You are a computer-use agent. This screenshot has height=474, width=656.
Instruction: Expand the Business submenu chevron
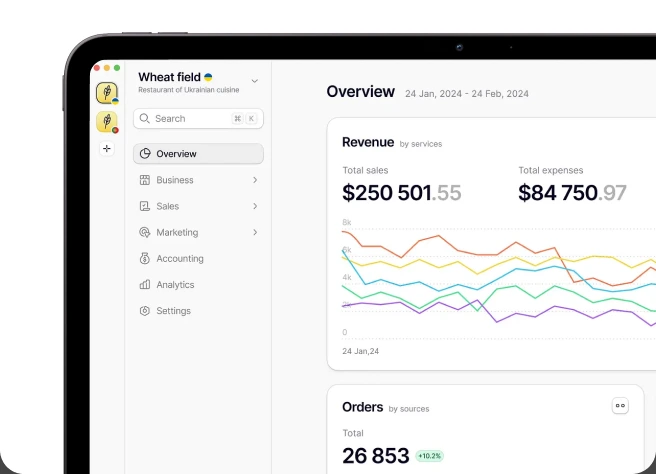coord(255,180)
